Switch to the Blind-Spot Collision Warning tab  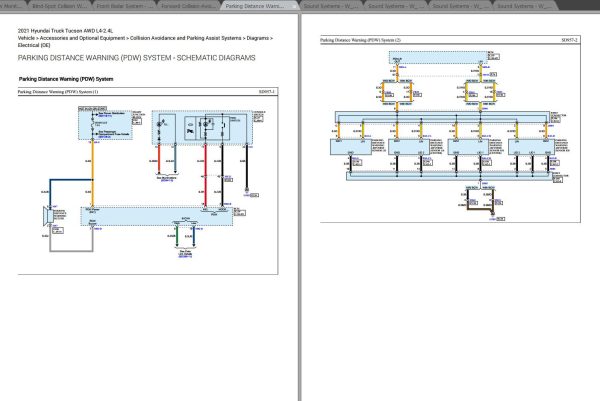(59, 6)
